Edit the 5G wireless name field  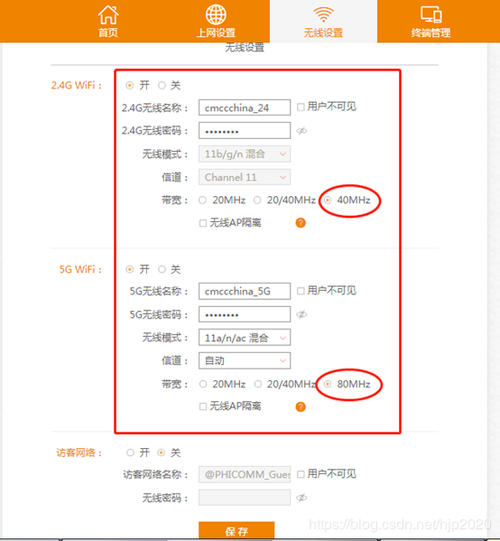[x=244, y=291]
